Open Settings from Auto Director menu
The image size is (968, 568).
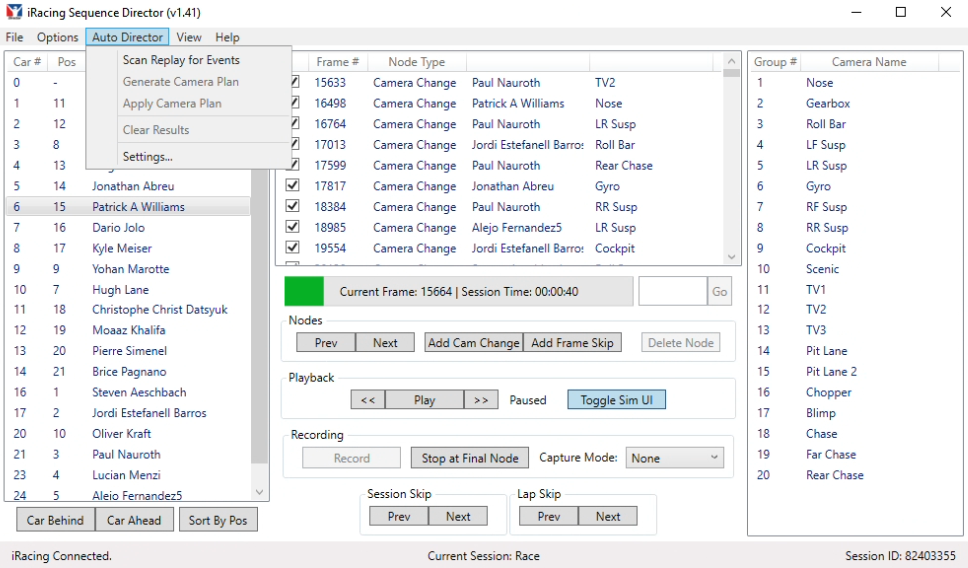147,156
